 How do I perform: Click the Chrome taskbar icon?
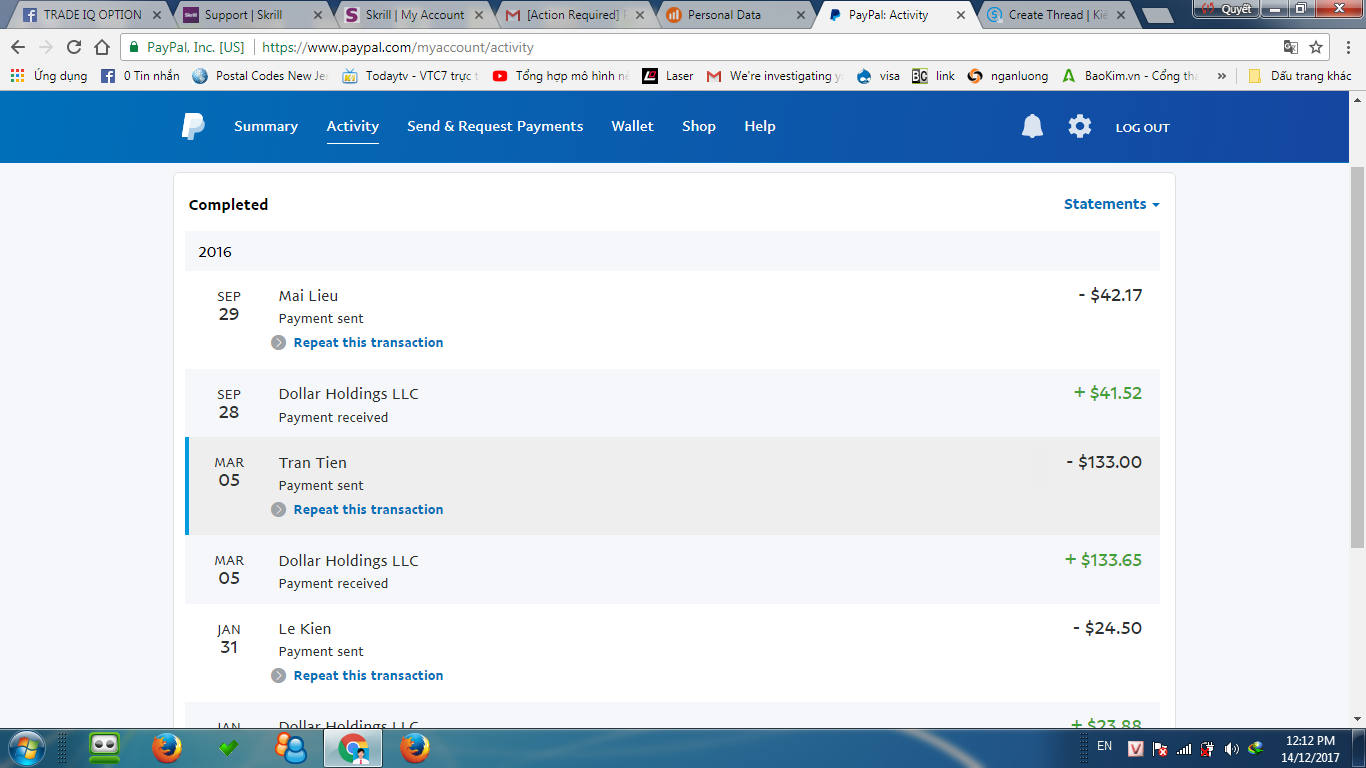(353, 748)
